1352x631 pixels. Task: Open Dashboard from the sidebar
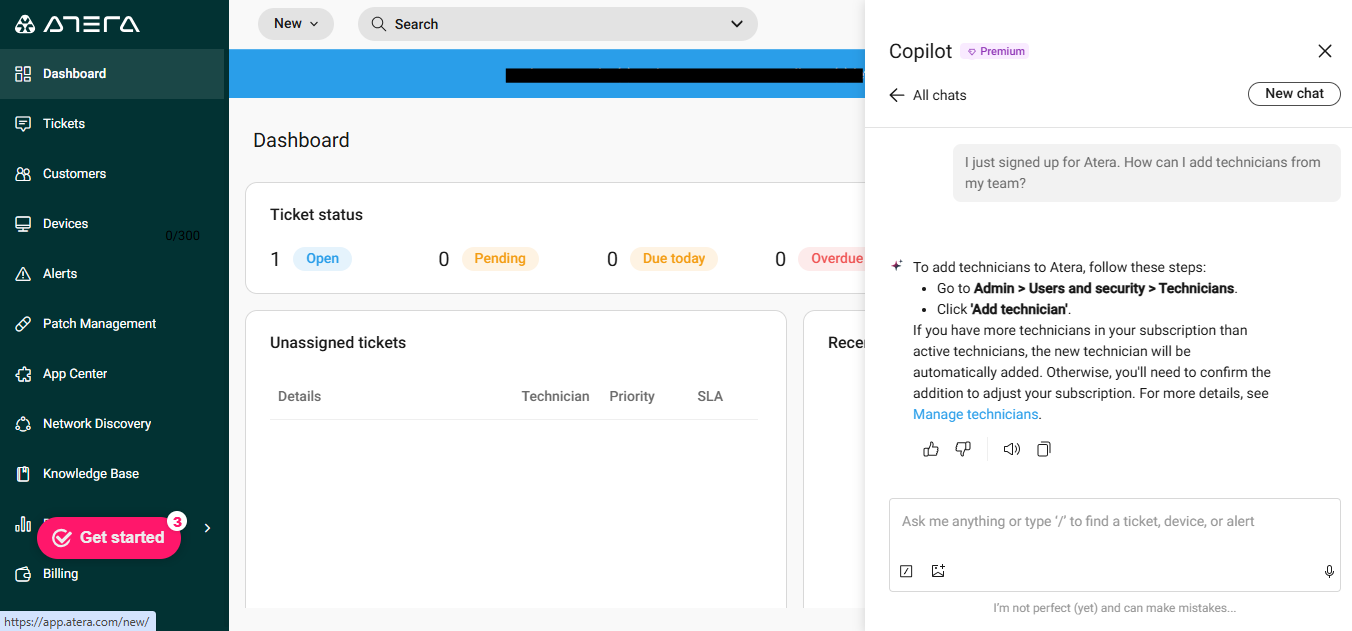[112, 74]
